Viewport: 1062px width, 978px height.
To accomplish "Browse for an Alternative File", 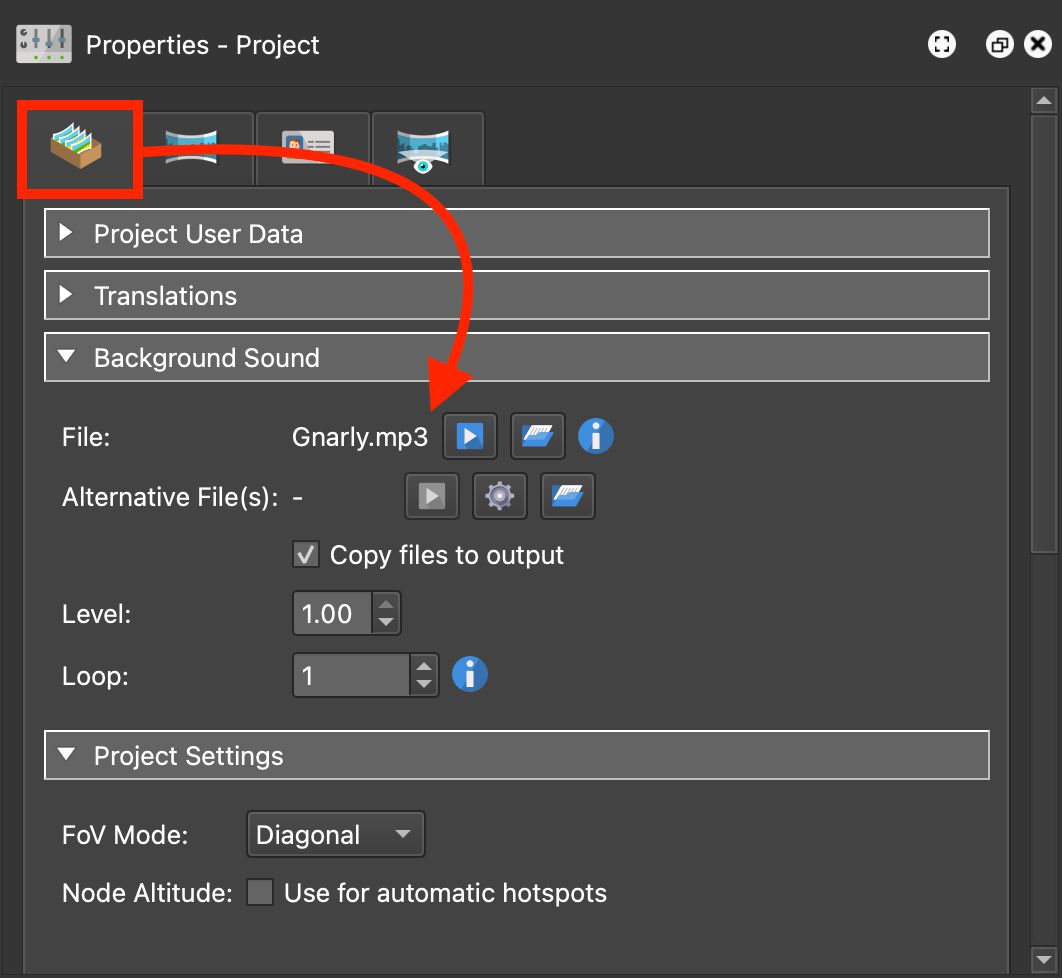I will click(567, 496).
